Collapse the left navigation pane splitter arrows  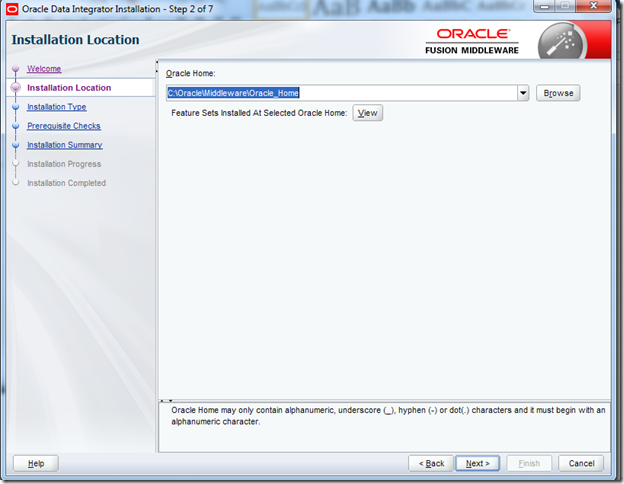[x=157, y=66]
